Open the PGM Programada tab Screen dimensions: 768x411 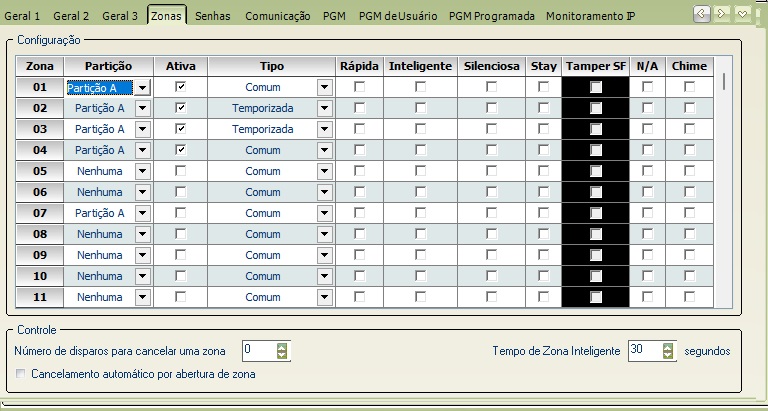[x=492, y=16]
